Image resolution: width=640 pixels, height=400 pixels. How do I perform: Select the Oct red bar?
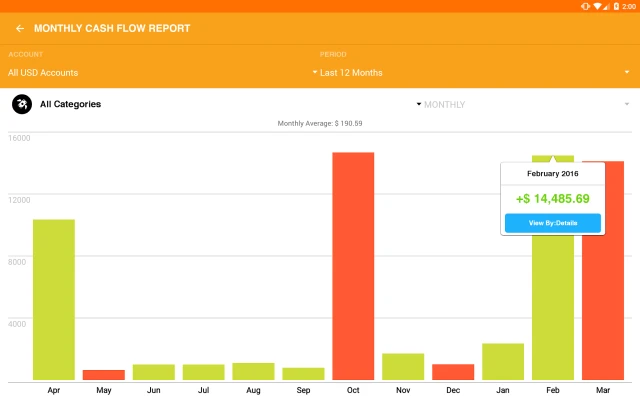(353, 266)
